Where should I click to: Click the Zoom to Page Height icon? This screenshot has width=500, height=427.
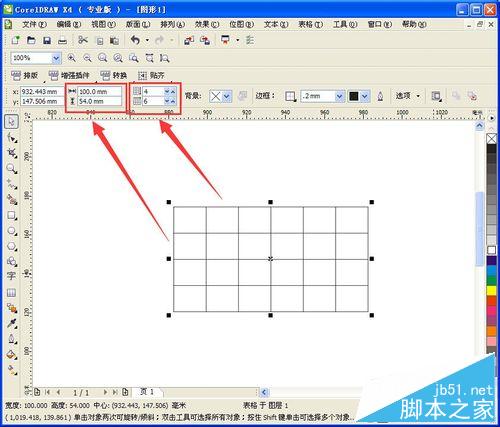point(164,58)
